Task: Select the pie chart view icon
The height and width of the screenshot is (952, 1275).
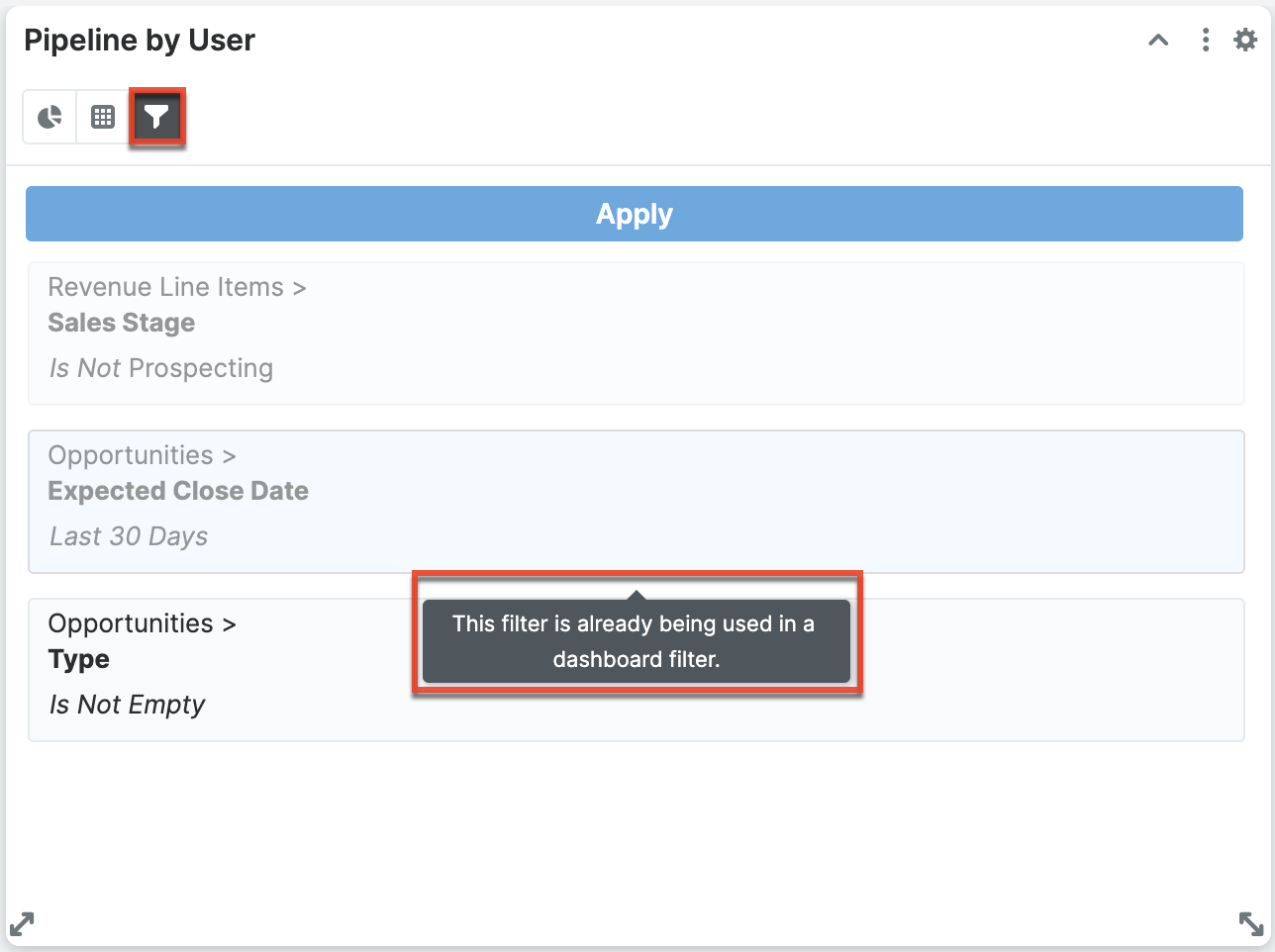Action: tap(49, 116)
